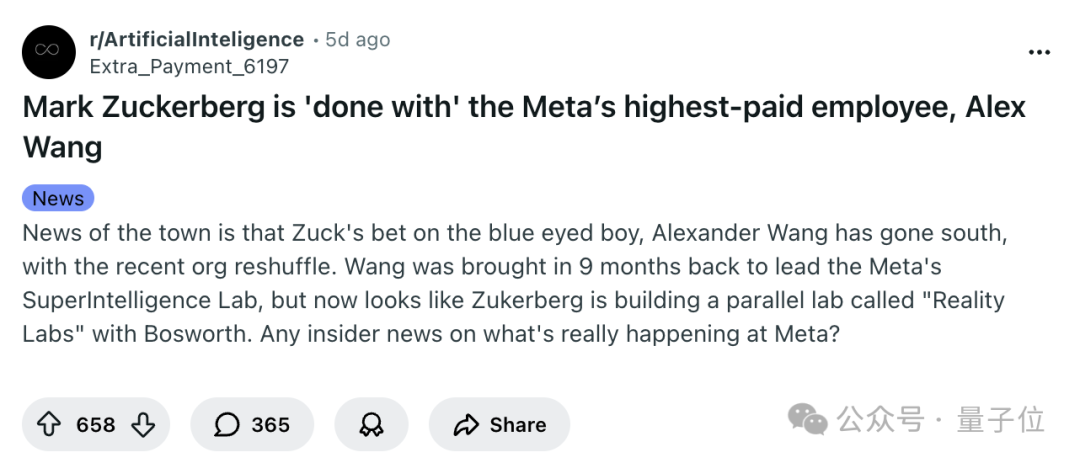Click the share arrow icon
Image resolution: width=1080 pixels, height=463 pixels.
tap(466, 425)
